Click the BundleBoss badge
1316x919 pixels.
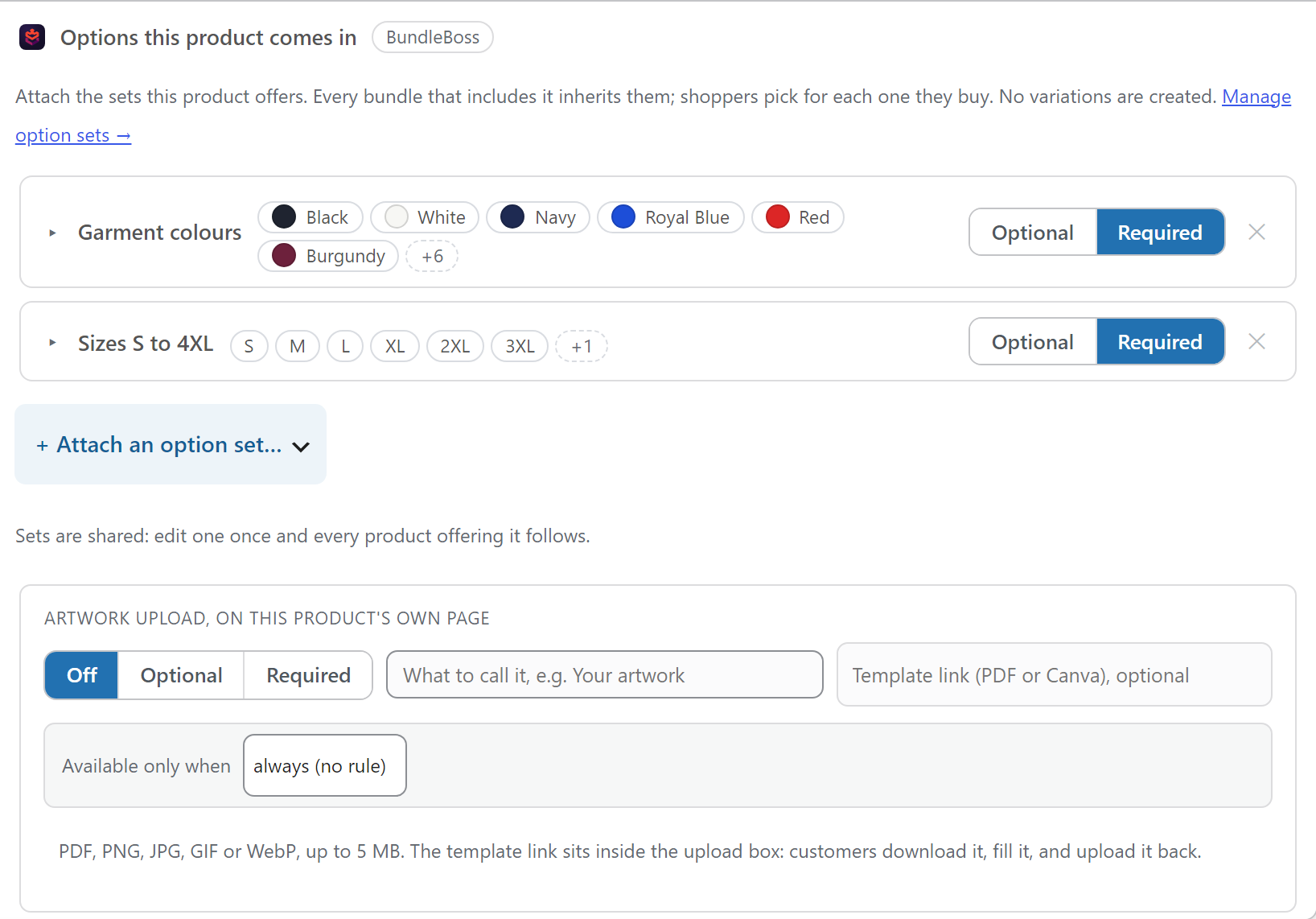(x=433, y=37)
